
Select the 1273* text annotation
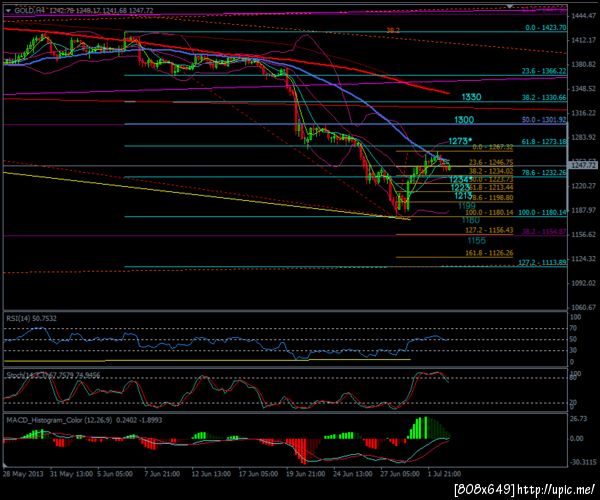click(x=460, y=141)
